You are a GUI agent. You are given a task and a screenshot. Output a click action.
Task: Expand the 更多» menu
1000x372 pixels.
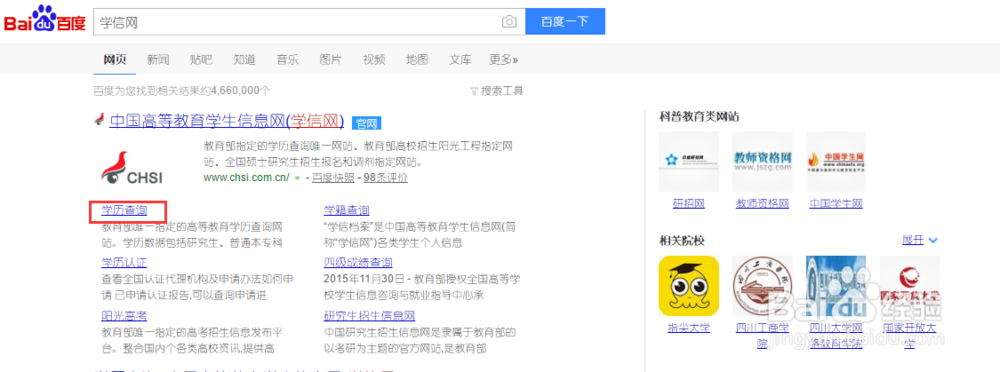tap(504, 60)
